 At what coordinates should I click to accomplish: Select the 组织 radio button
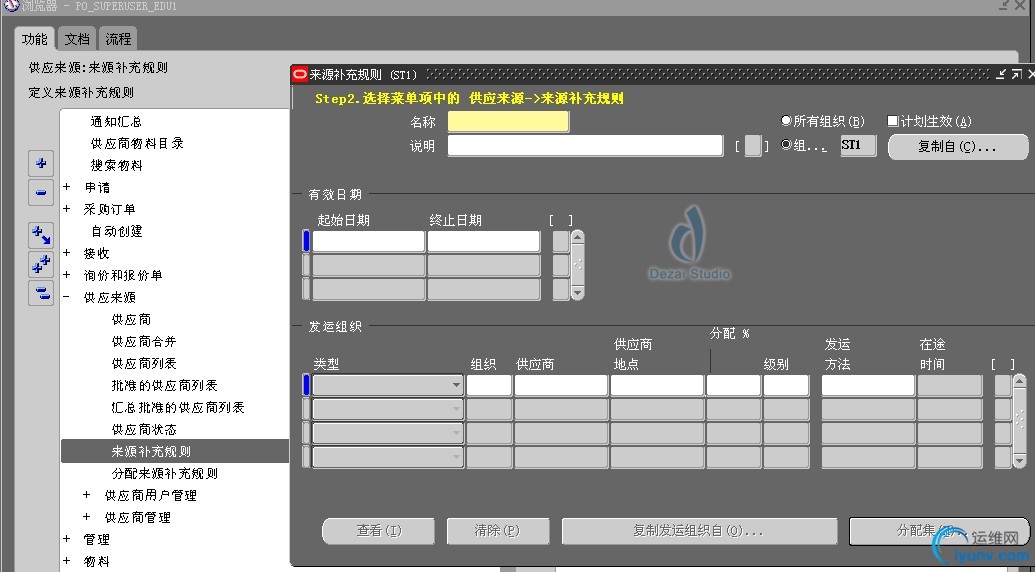click(x=786, y=144)
